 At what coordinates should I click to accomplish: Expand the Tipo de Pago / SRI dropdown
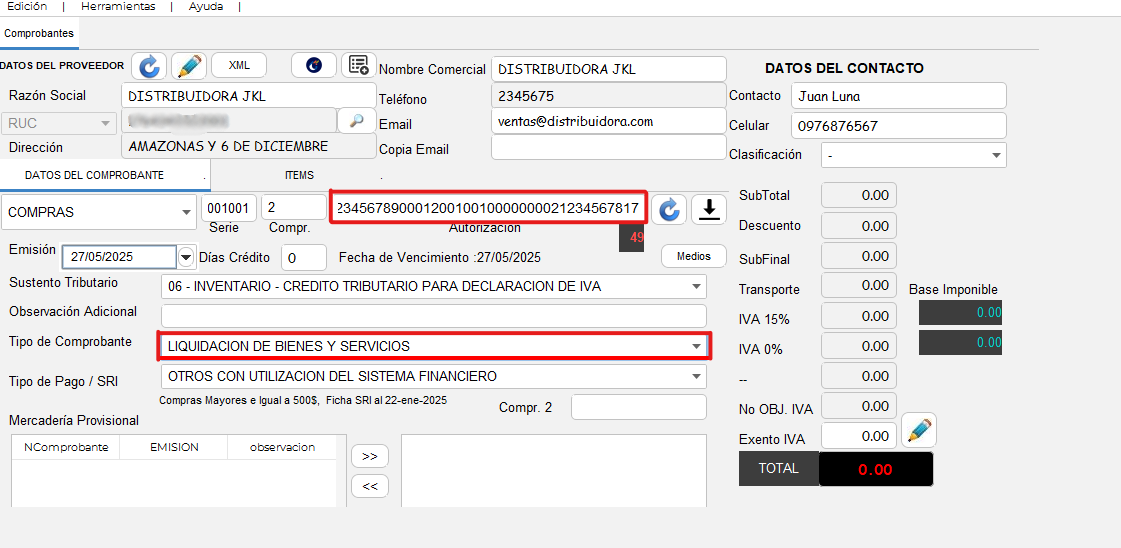tap(696, 377)
